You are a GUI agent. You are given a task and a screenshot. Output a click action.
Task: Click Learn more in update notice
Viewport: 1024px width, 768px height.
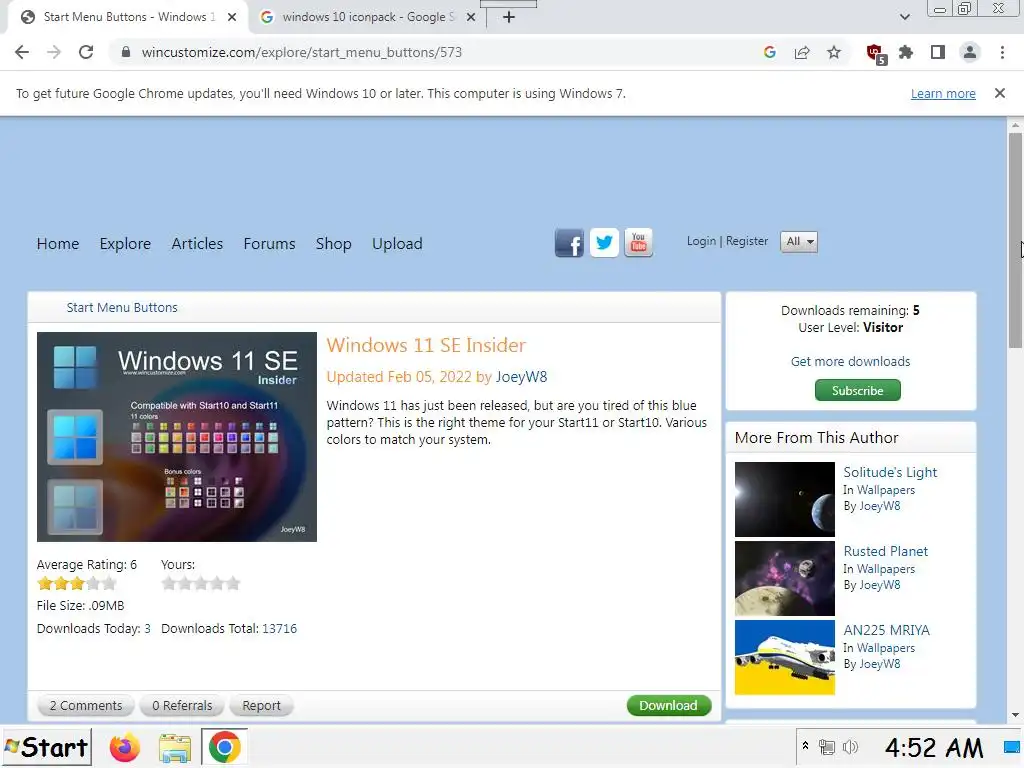coord(943,93)
